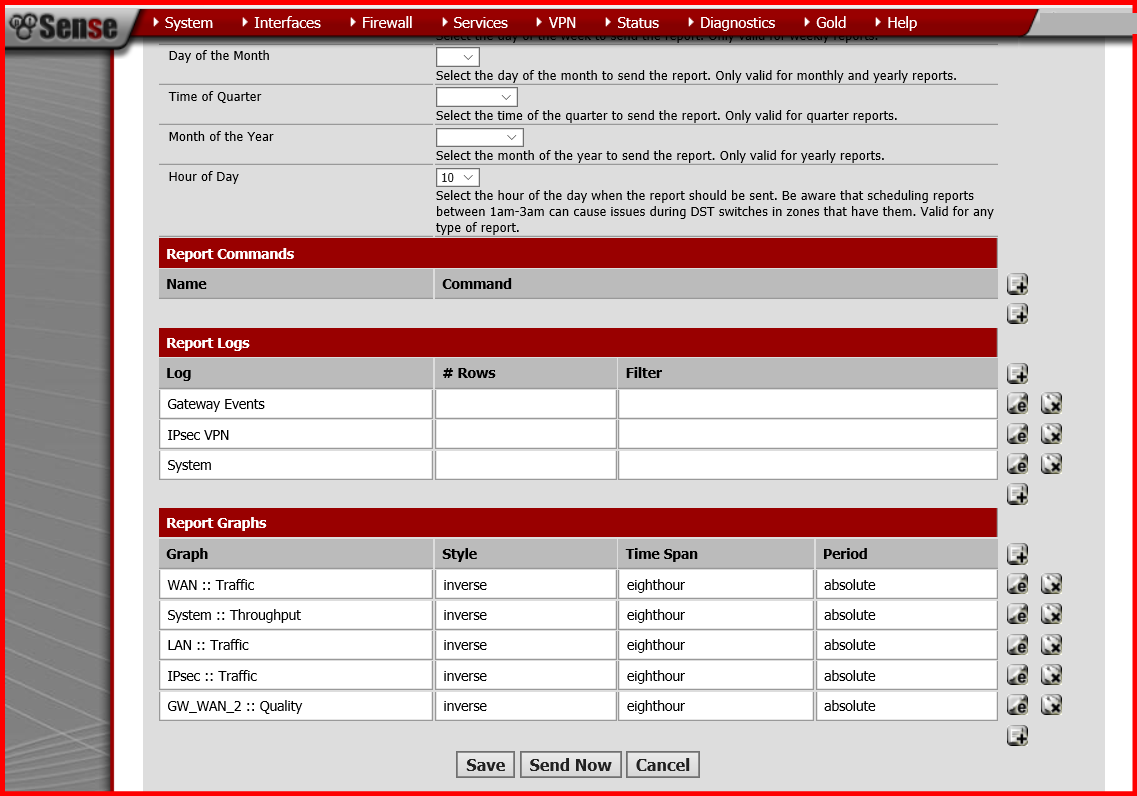Edit the LAN :: Traffic graph
The width and height of the screenshot is (1137, 796).
click(1017, 645)
